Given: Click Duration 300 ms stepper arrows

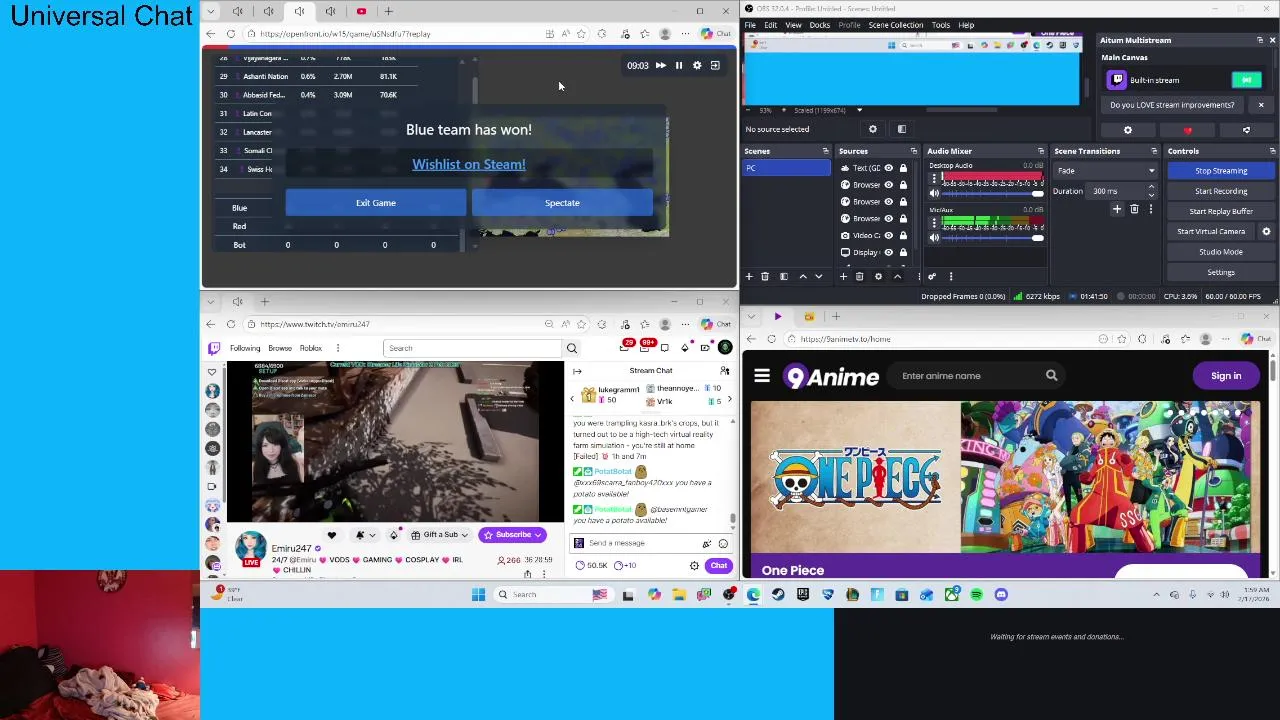Looking at the screenshot, I should 1151,191.
